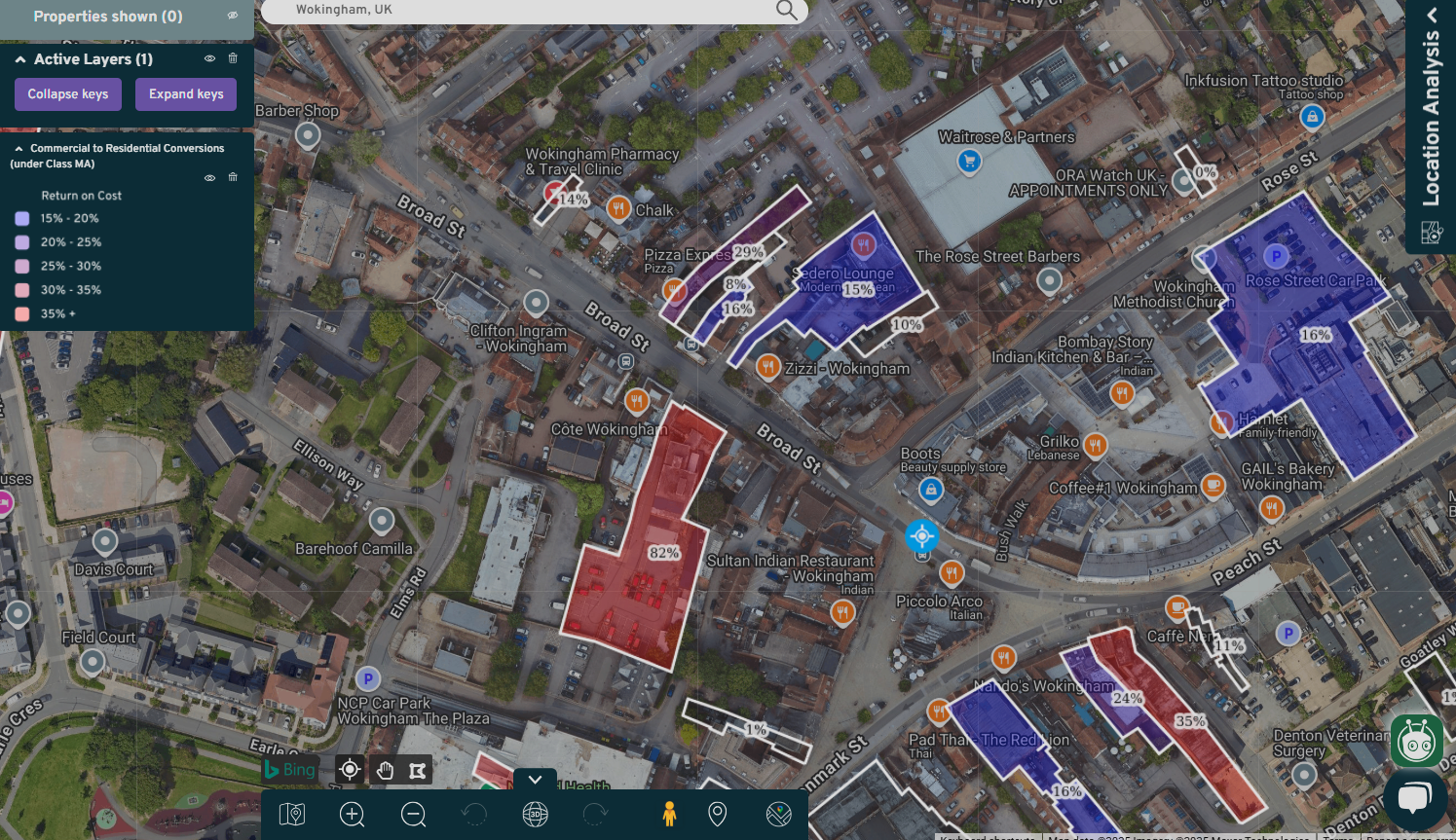Activate the yellow street view pegman
Screen dimensions: 1456x840
[669, 814]
